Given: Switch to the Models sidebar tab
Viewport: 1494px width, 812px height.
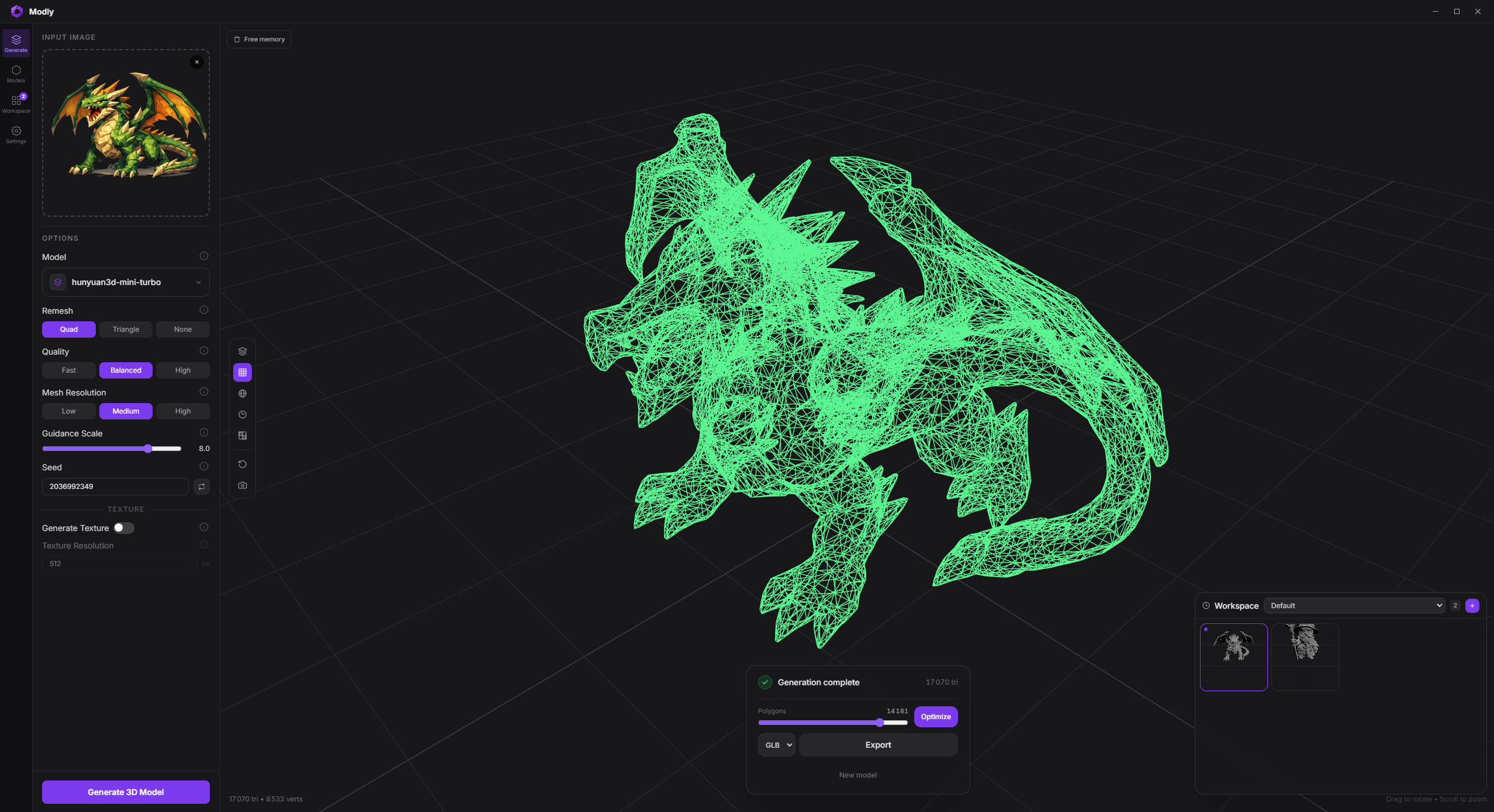Looking at the screenshot, I should pos(16,74).
